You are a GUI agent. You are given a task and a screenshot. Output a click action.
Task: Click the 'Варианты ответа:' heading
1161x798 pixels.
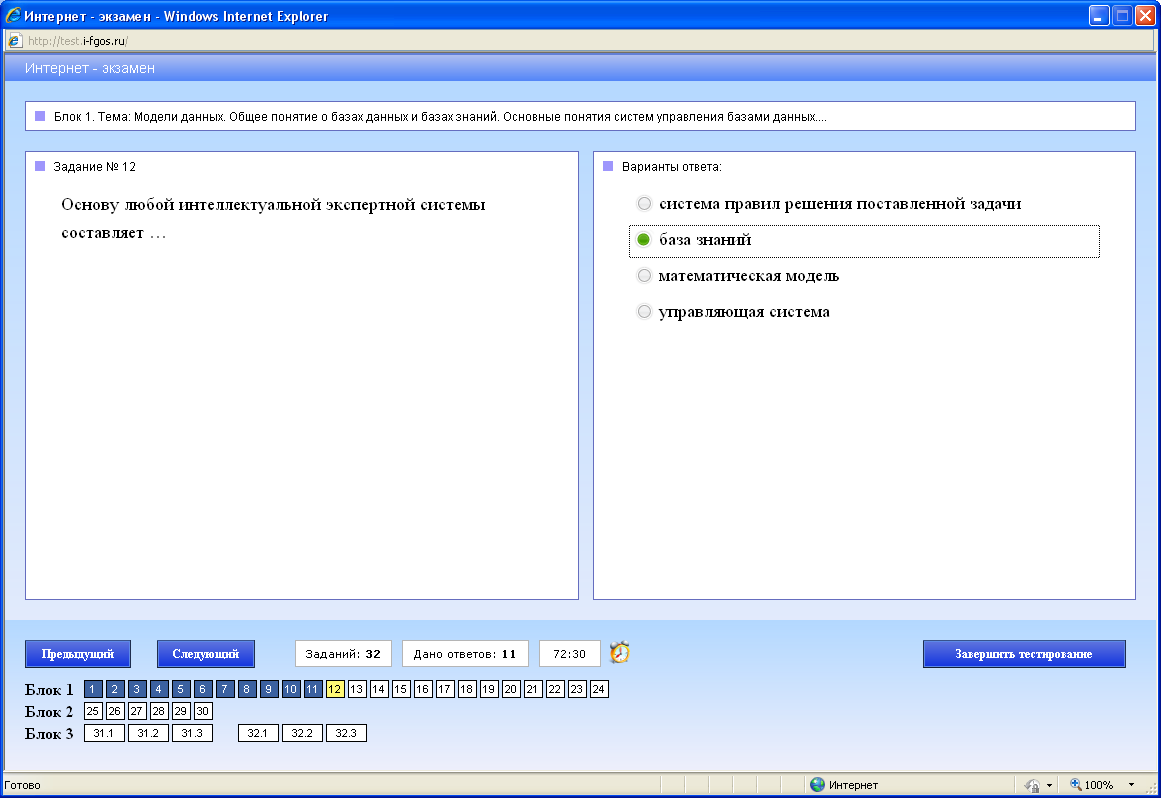(x=672, y=167)
